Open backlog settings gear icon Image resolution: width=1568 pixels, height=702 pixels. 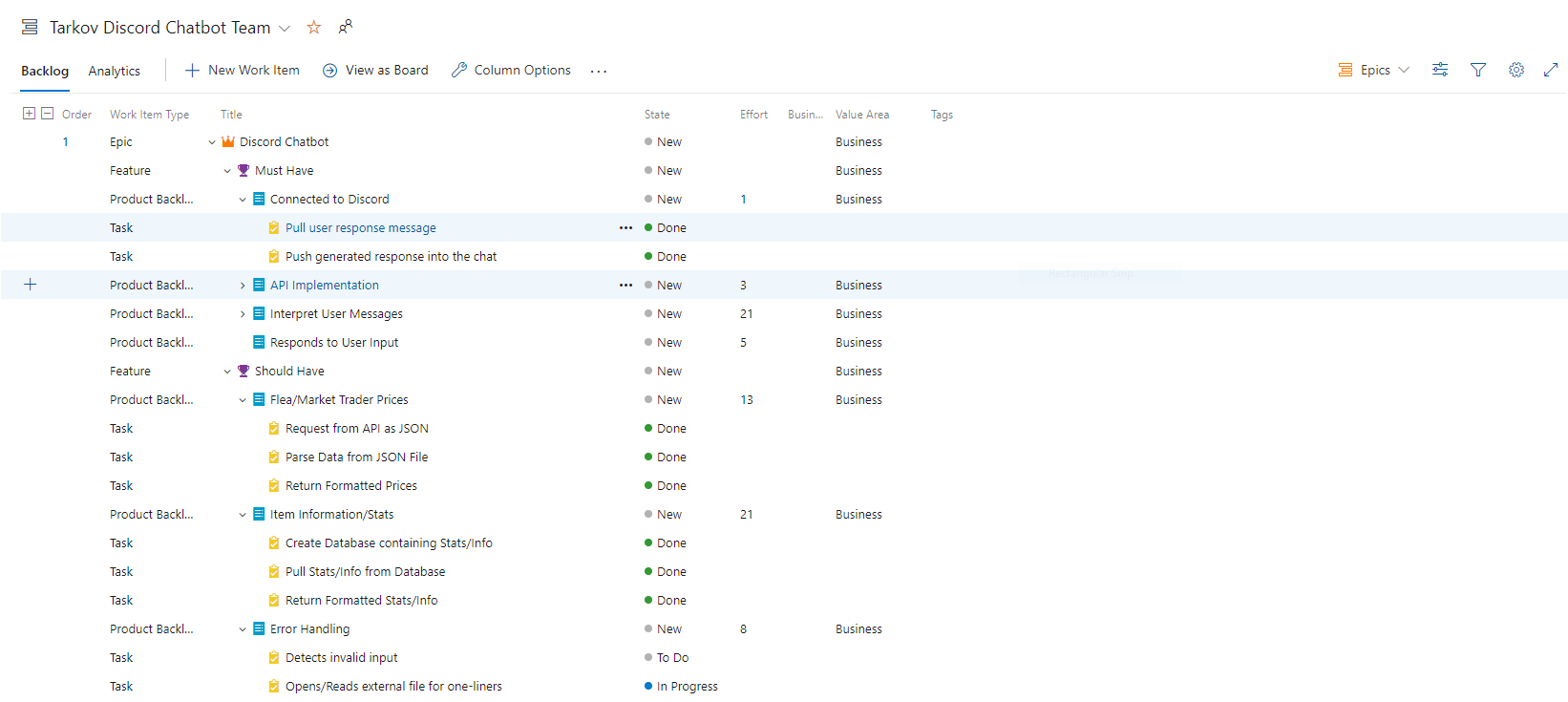pyautogui.click(x=1516, y=70)
